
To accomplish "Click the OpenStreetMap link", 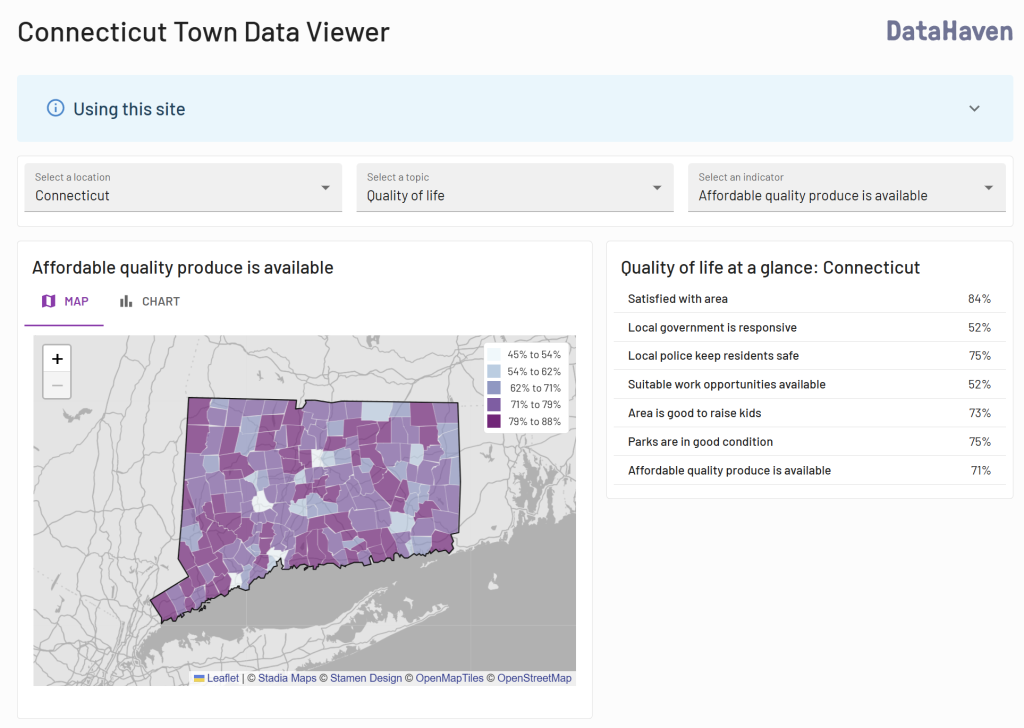I will (534, 678).
